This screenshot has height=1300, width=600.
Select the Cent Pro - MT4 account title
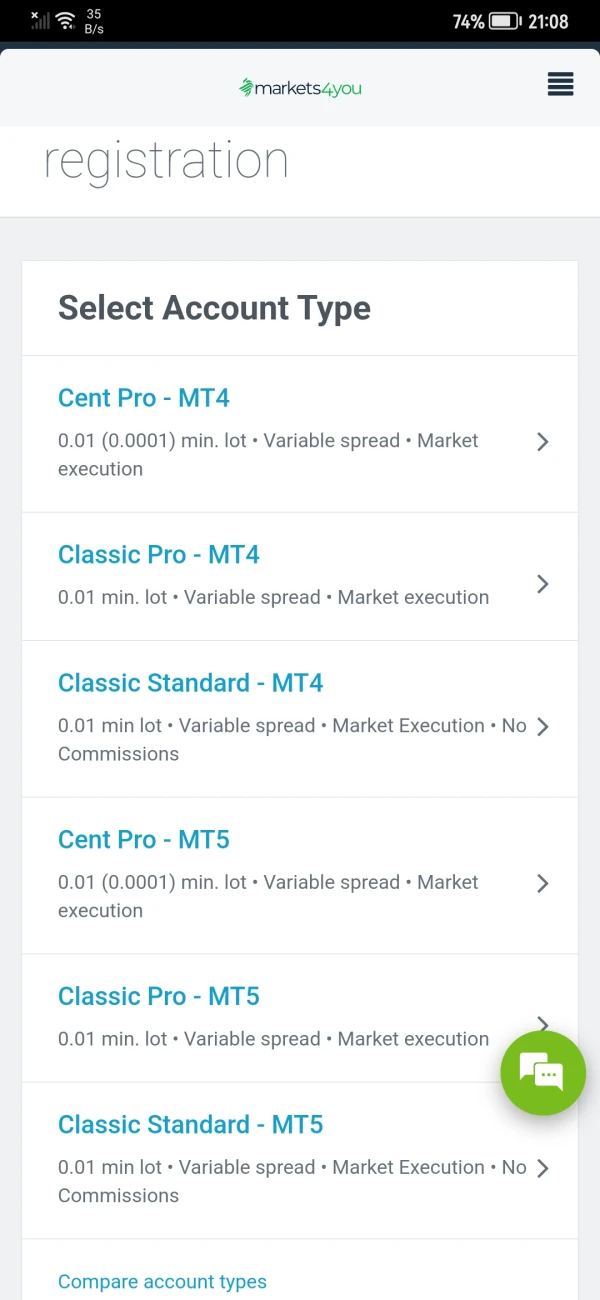pos(144,398)
